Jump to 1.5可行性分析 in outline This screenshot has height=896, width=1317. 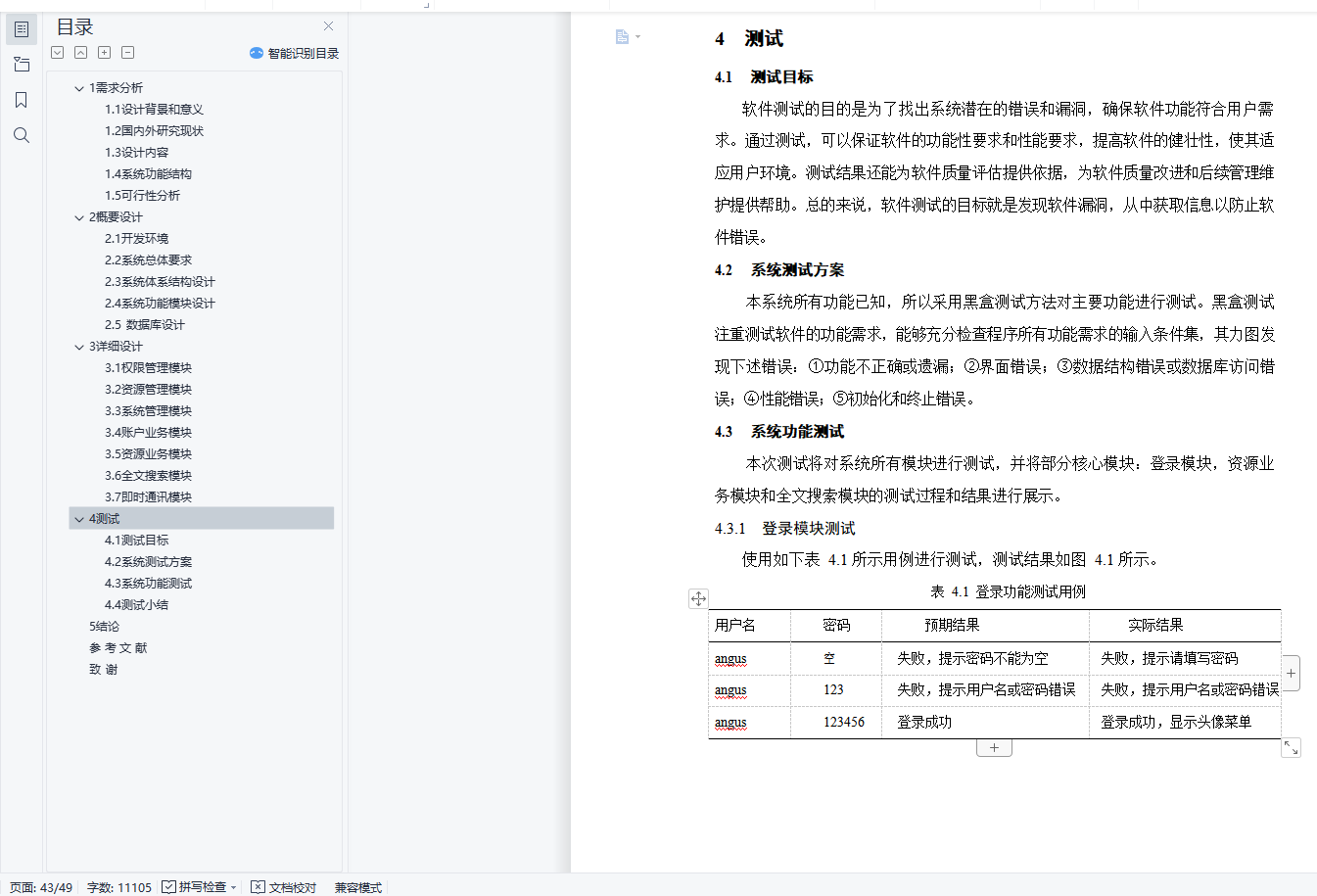click(143, 196)
